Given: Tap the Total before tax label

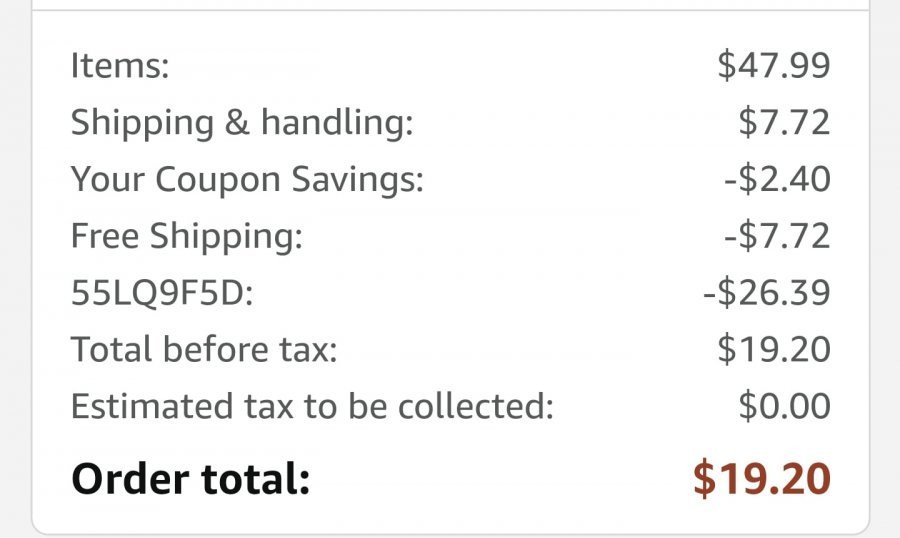Looking at the screenshot, I should click(204, 349).
